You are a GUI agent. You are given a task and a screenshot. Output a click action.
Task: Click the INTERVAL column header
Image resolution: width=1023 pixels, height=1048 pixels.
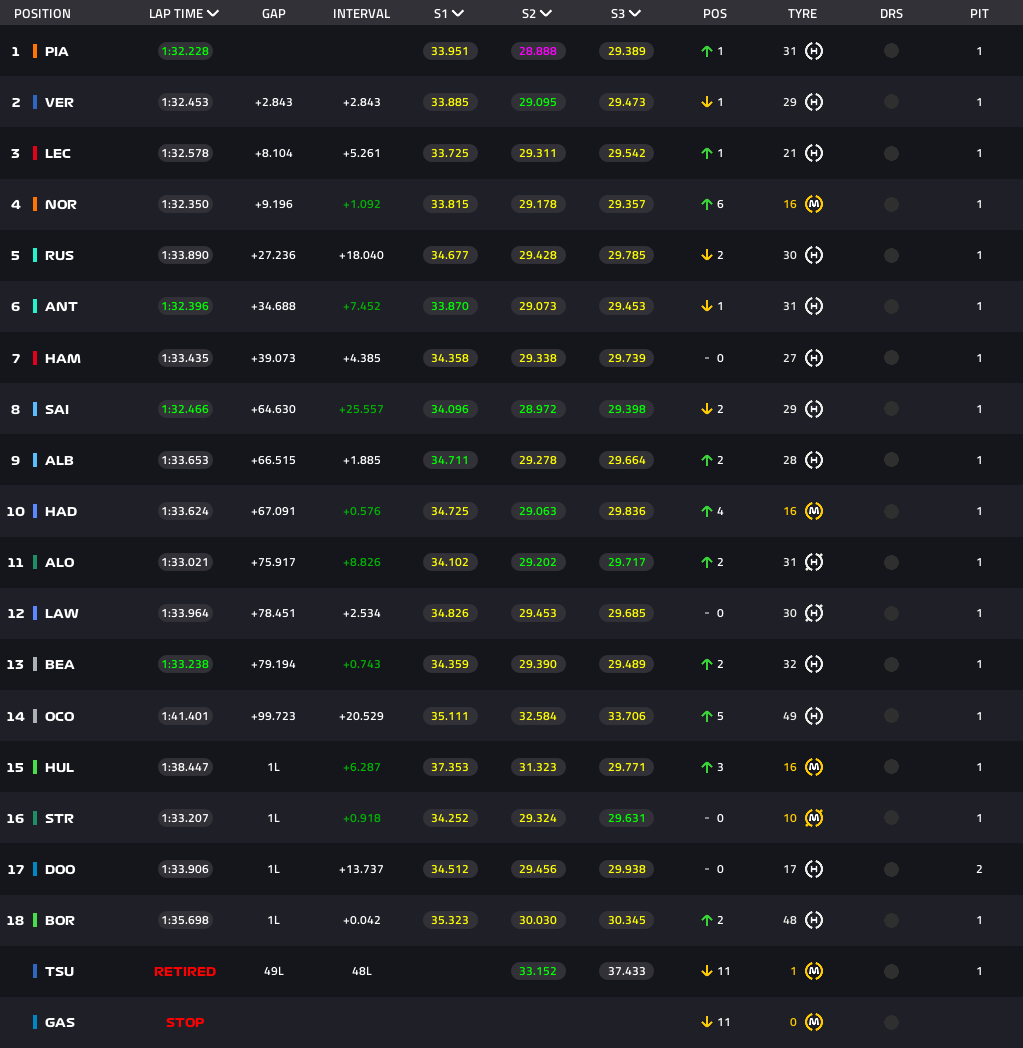(x=361, y=13)
